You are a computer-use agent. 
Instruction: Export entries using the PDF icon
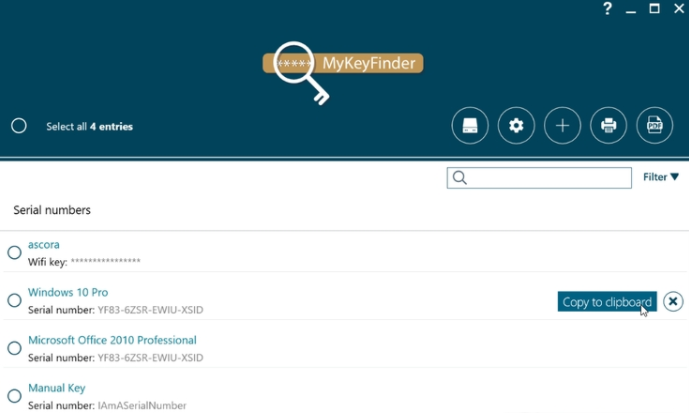pos(655,125)
